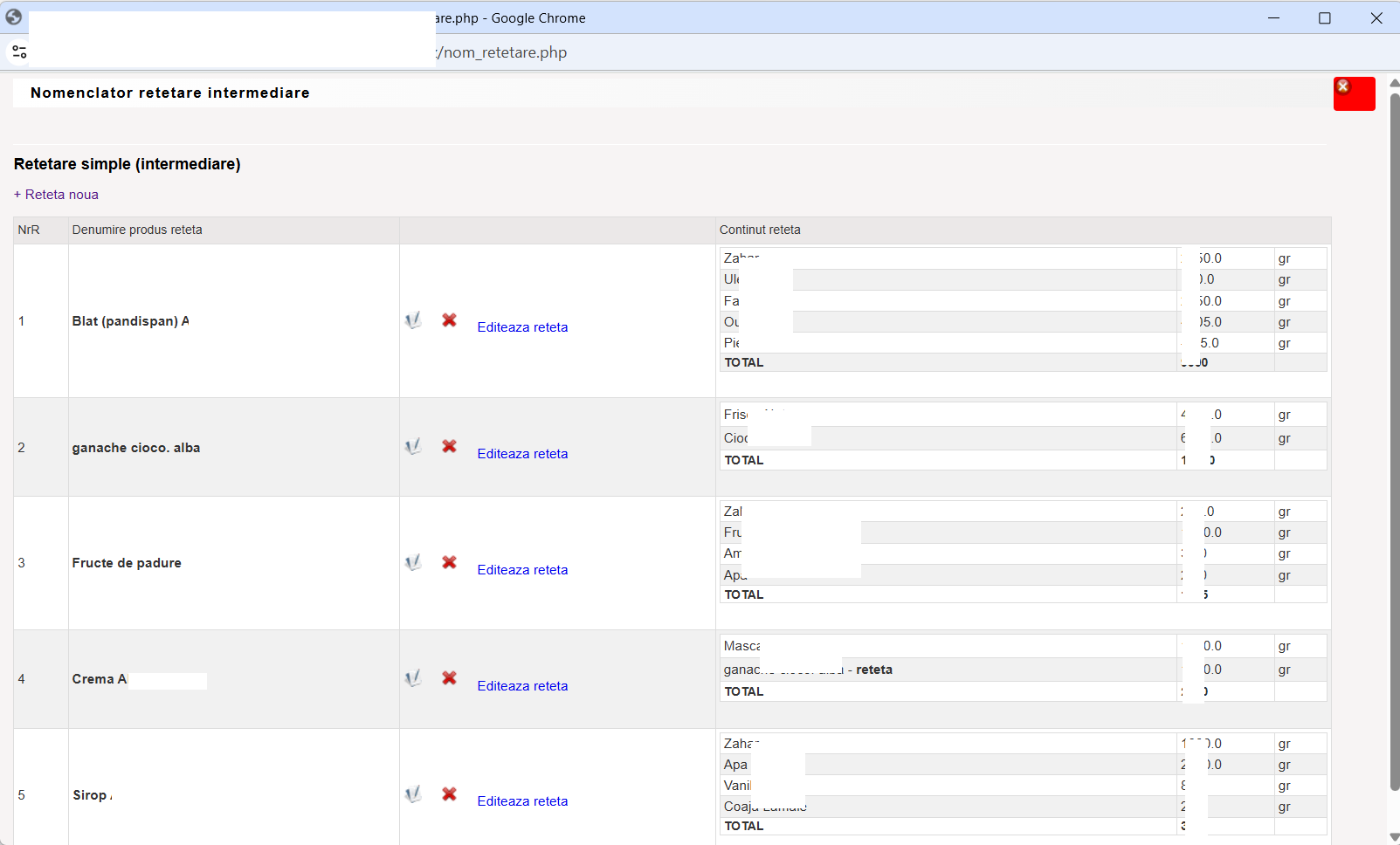Click the checkmark icon for the Crema recipe
This screenshot has width=1400, height=845.
point(413,678)
